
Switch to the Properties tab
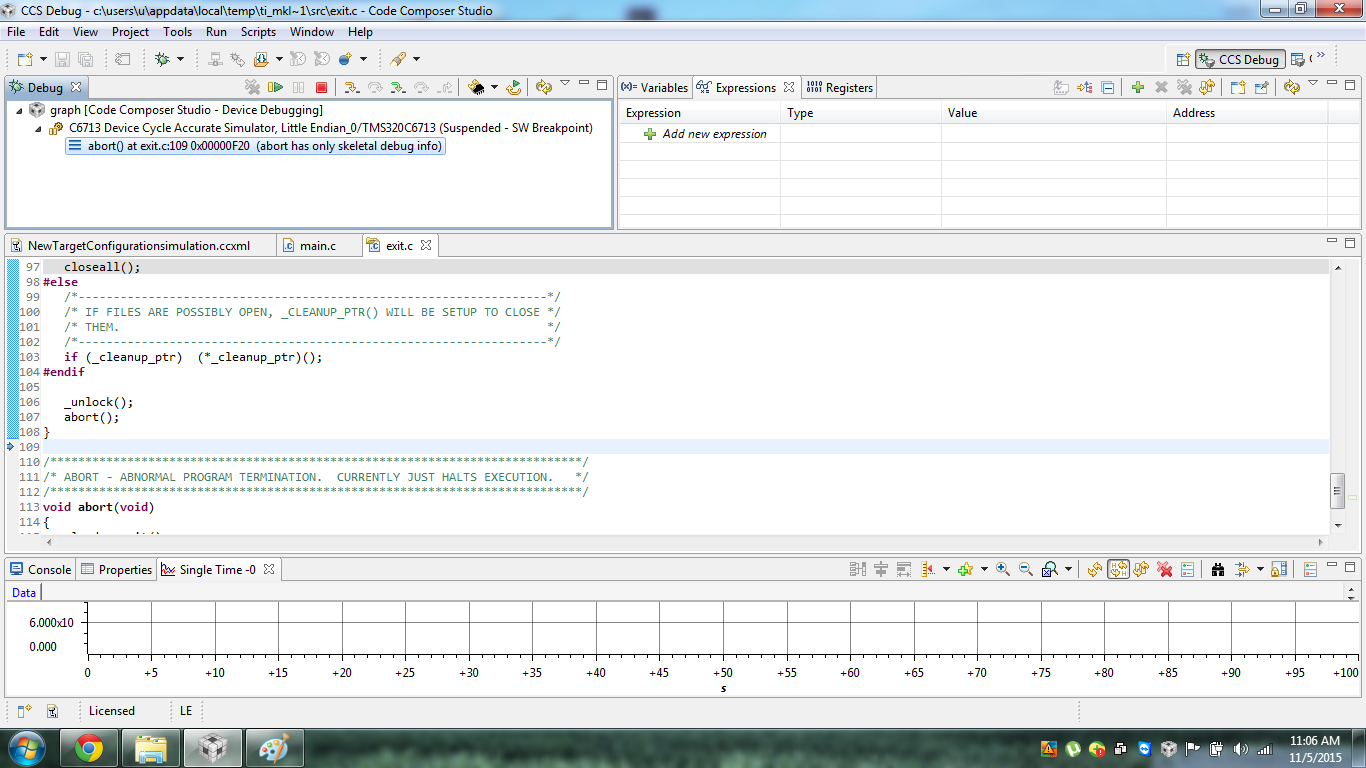point(116,569)
